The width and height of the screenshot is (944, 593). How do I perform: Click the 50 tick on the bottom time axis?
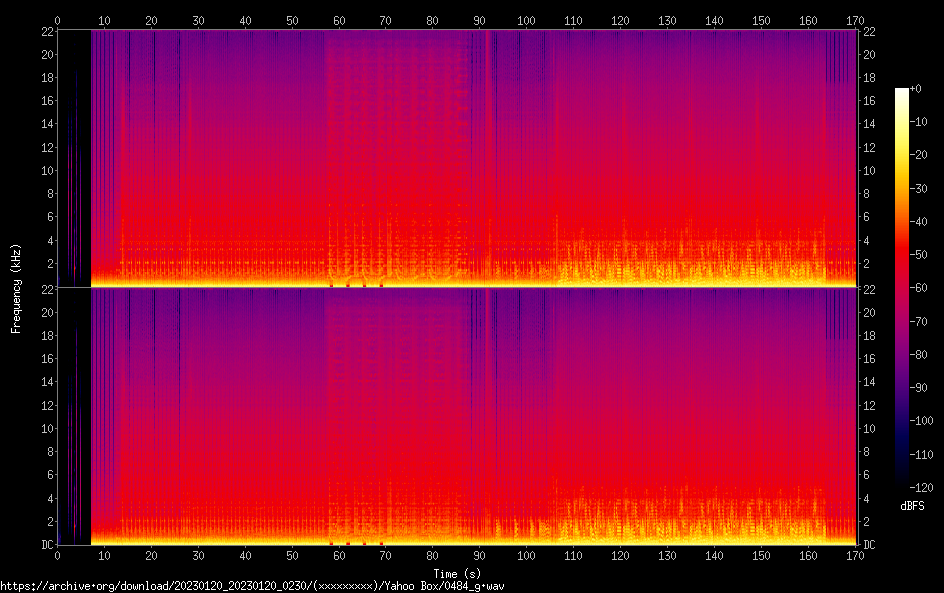[x=292, y=555]
